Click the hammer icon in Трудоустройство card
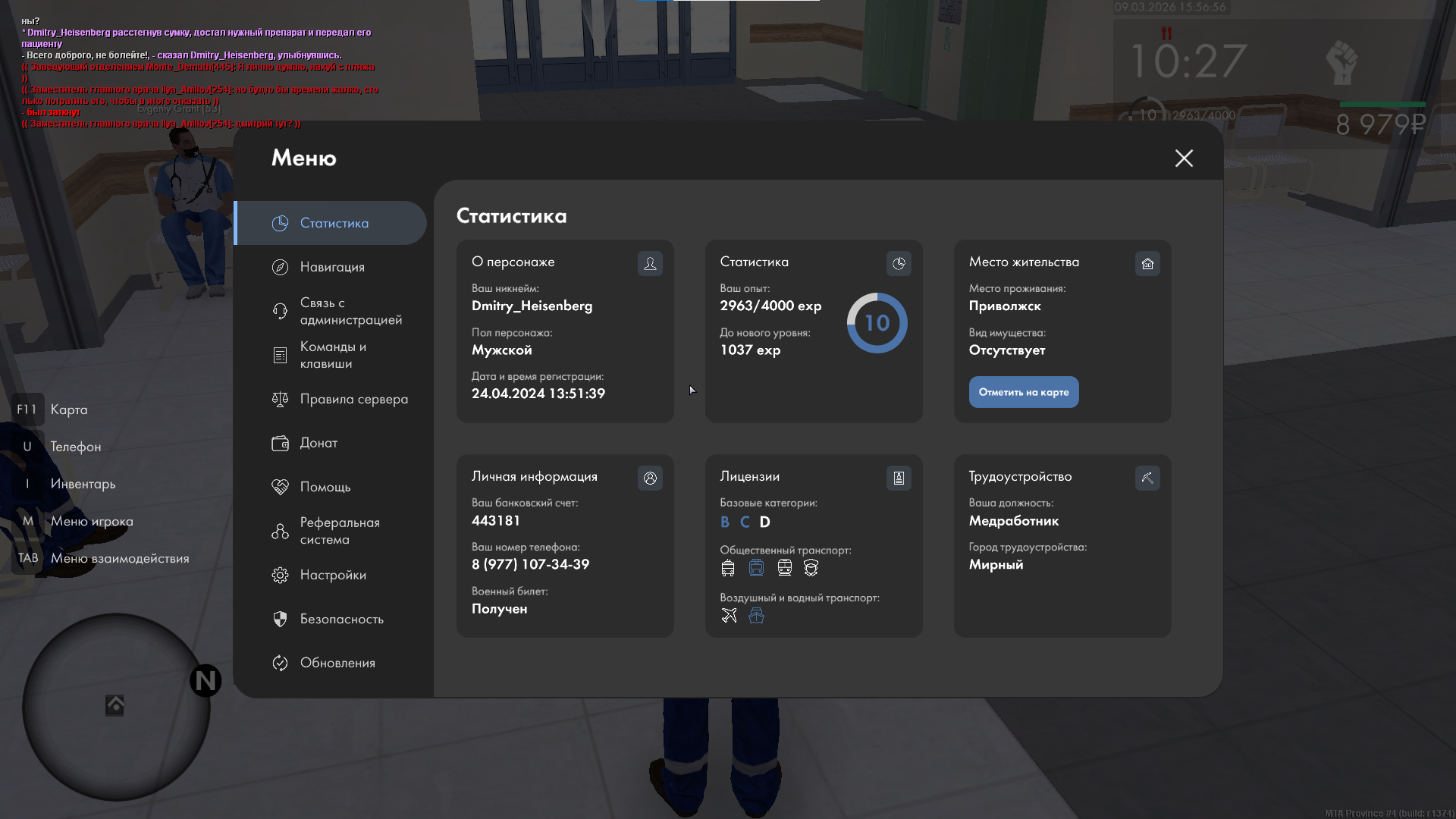 point(1147,478)
